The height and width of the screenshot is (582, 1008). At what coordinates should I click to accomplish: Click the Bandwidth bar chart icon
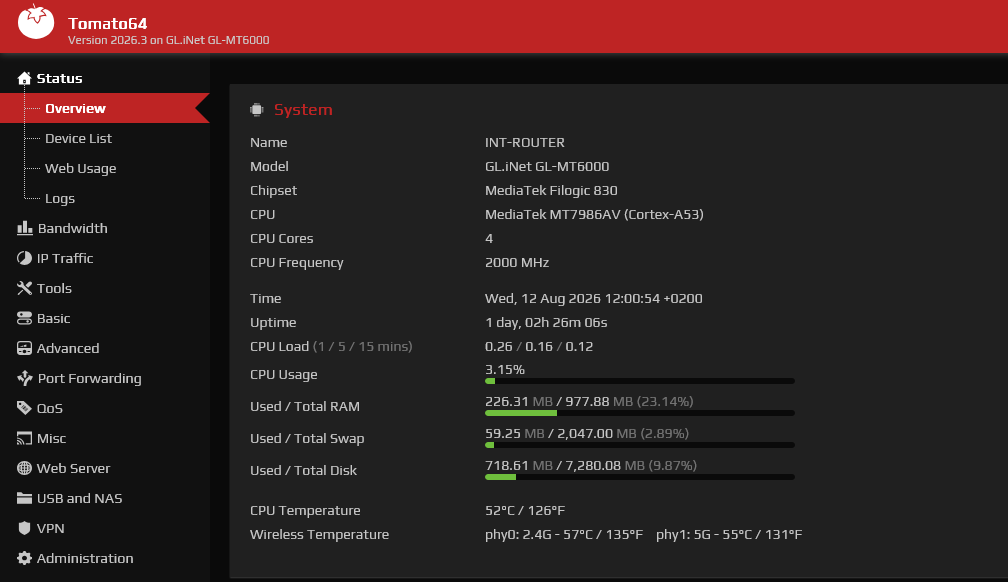coord(24,228)
